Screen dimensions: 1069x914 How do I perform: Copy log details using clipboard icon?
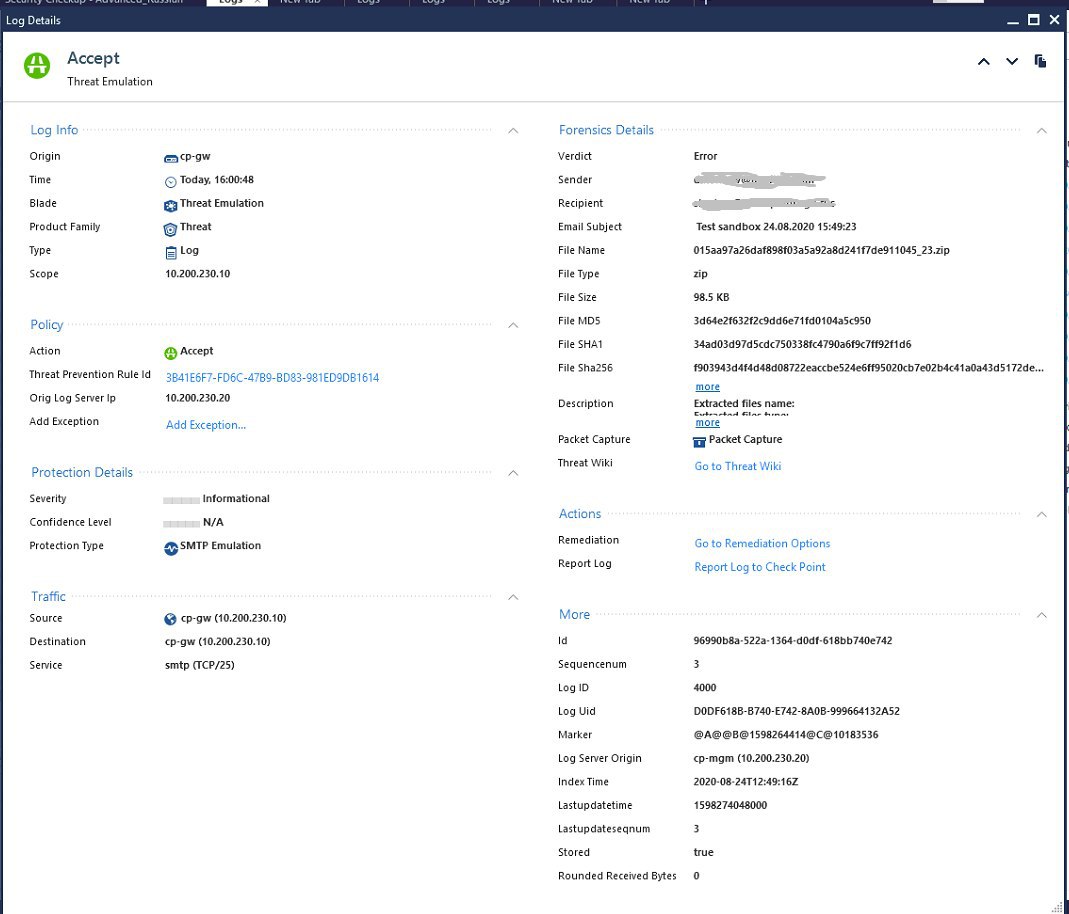point(1040,61)
